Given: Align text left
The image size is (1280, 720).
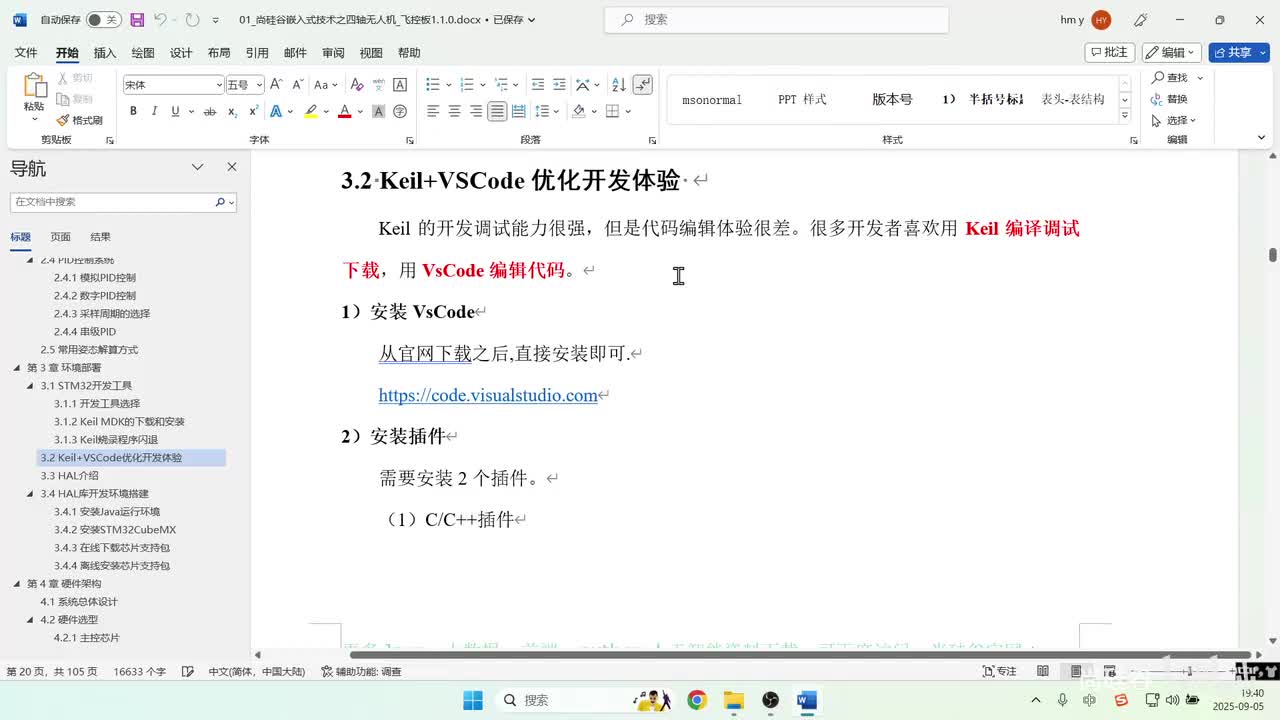Looking at the screenshot, I should point(433,111).
